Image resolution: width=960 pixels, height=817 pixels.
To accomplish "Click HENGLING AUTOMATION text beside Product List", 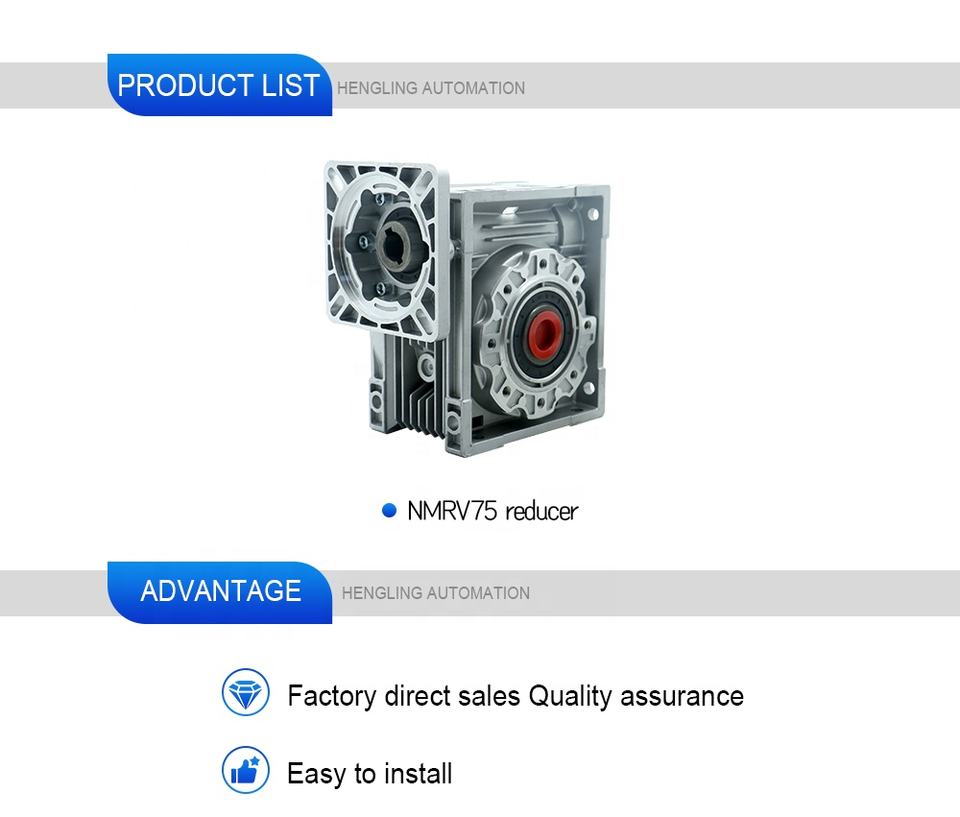I will tap(430, 88).
